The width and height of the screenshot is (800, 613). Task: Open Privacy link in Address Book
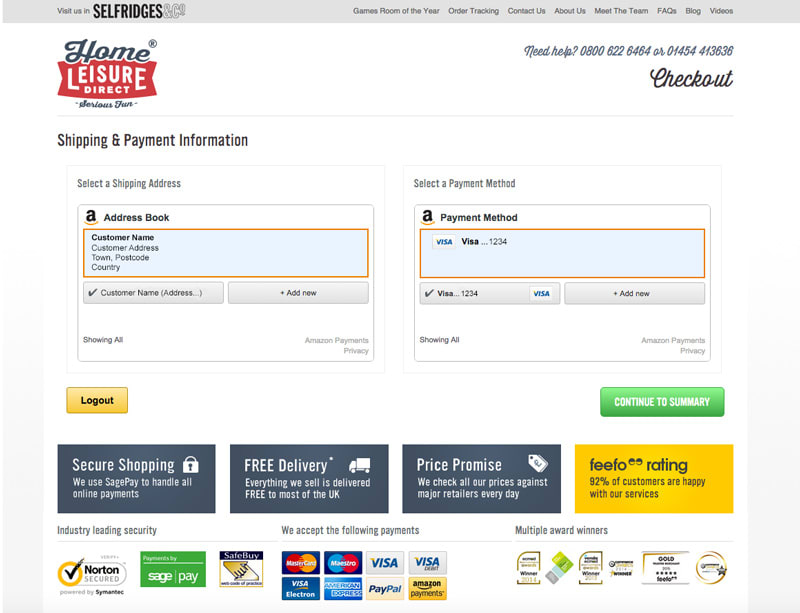(x=356, y=351)
